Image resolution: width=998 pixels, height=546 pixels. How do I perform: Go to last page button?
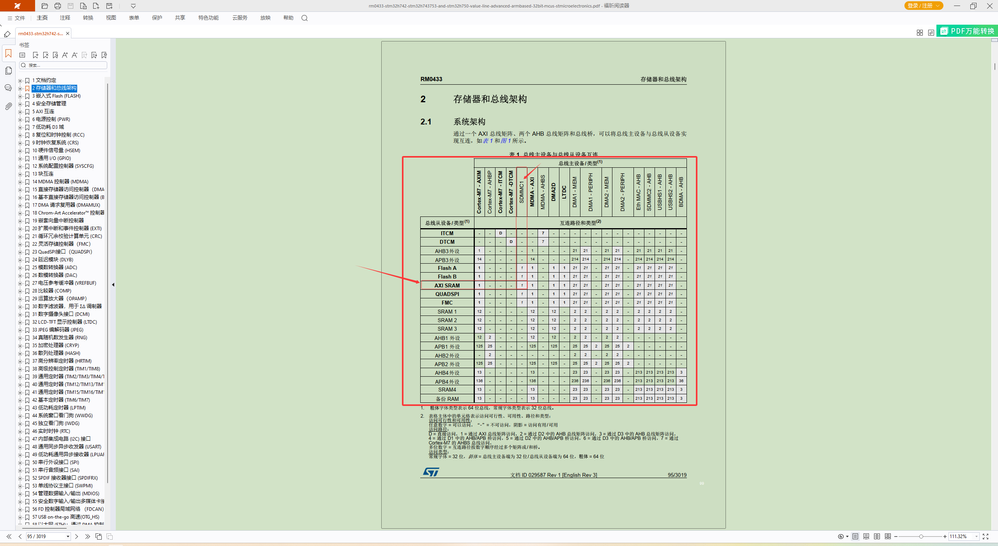pos(87,536)
